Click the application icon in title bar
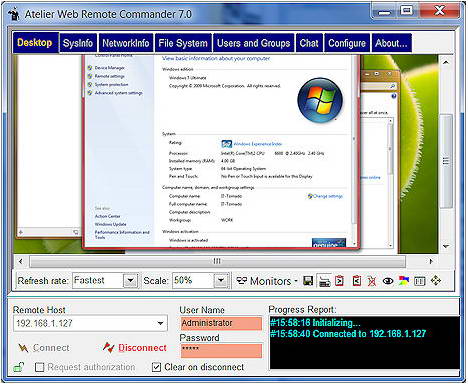Viewport: 468px width, 385px height. (14, 14)
